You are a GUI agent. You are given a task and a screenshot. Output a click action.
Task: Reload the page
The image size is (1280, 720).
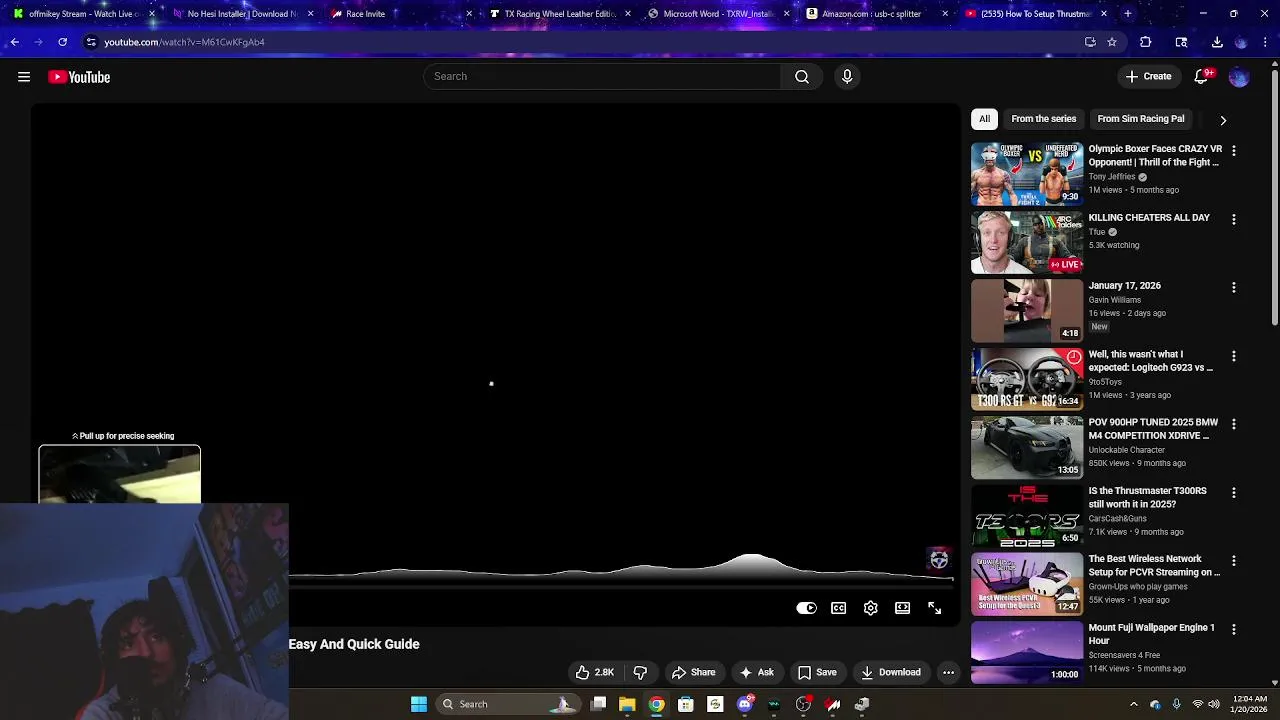[x=62, y=42]
